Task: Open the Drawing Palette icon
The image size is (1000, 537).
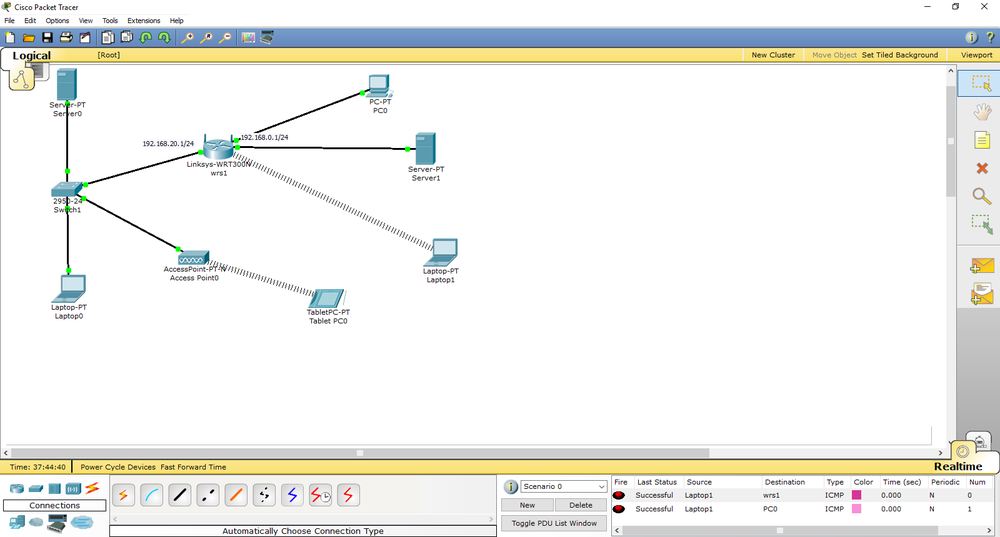Action: pos(248,38)
